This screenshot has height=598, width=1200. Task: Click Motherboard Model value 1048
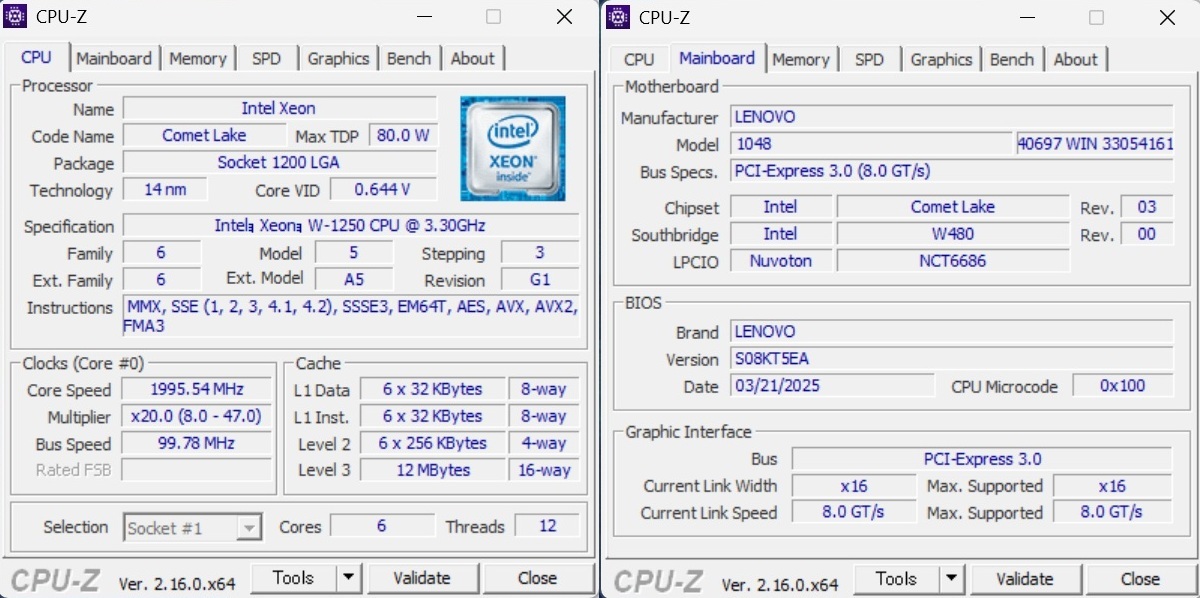(x=871, y=143)
